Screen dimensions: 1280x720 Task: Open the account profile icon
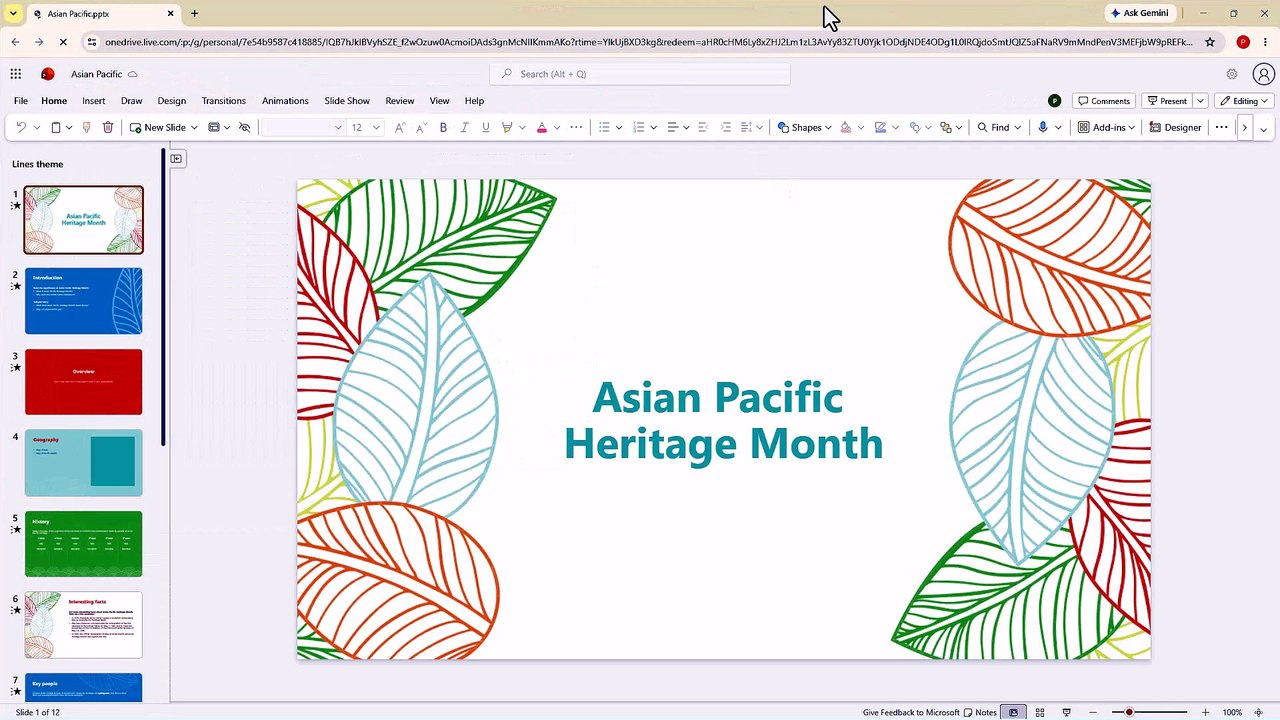point(1264,74)
